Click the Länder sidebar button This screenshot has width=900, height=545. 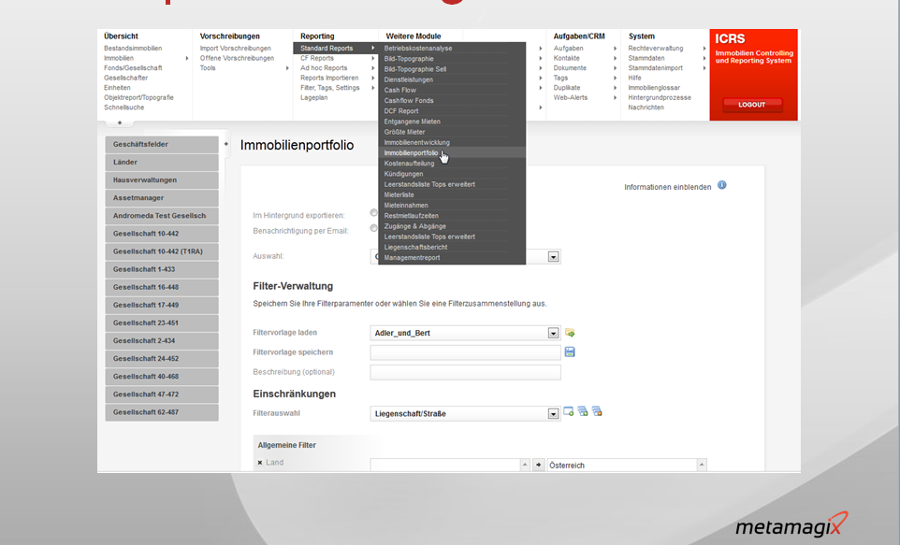(162, 162)
